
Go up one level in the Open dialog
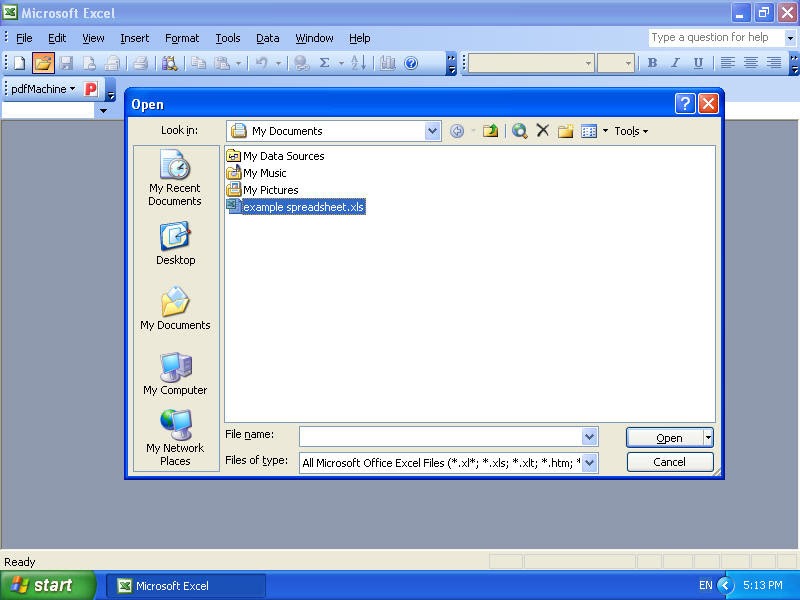(x=491, y=130)
